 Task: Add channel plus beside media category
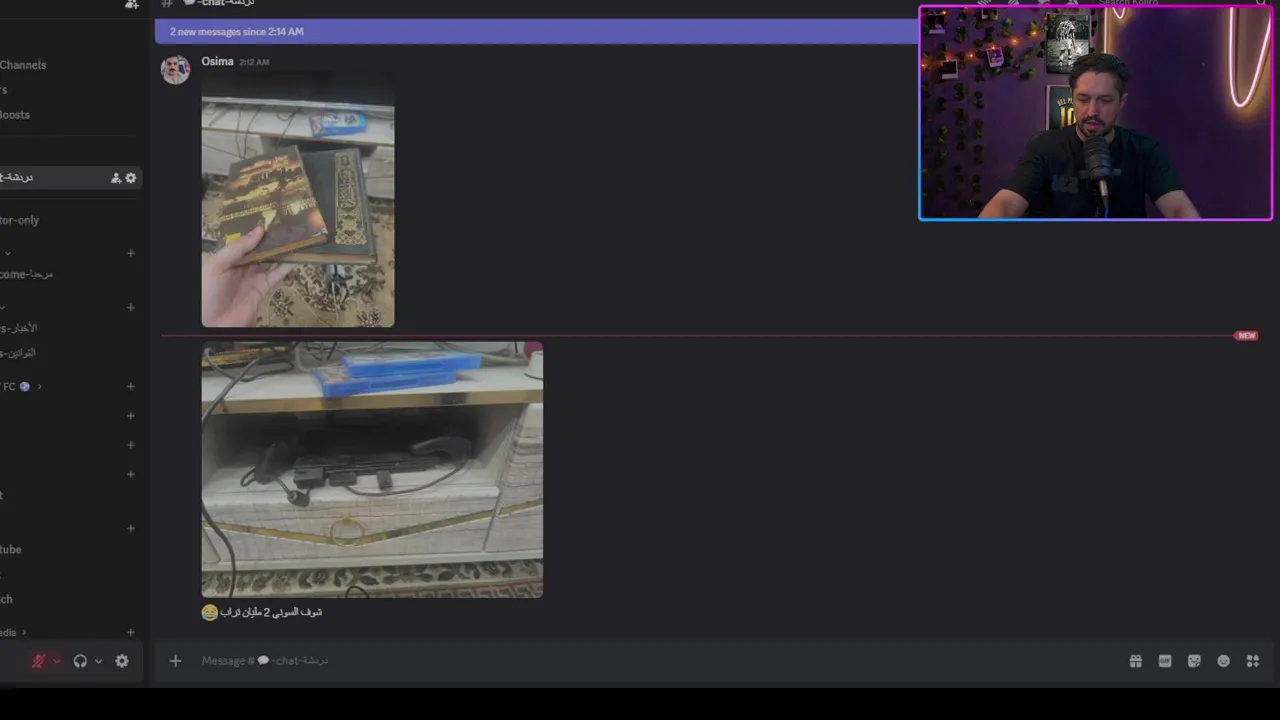[x=130, y=633]
